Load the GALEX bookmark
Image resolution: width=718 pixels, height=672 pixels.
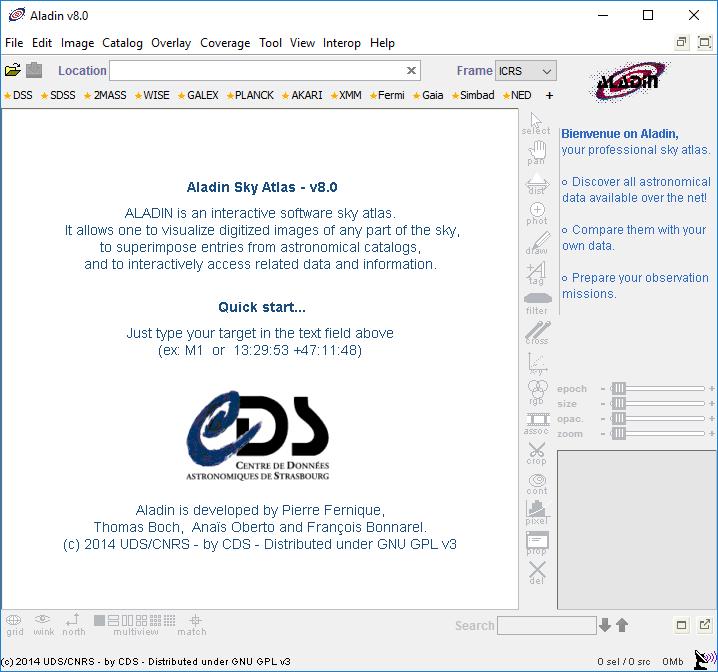click(198, 95)
